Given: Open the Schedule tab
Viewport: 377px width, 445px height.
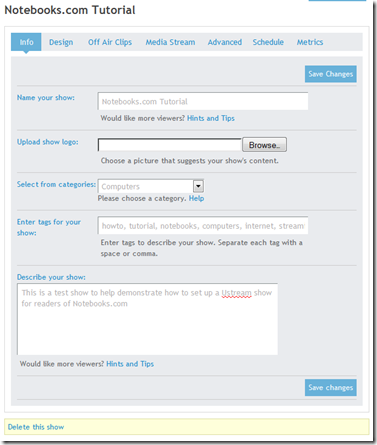Looking at the screenshot, I should pos(268,42).
